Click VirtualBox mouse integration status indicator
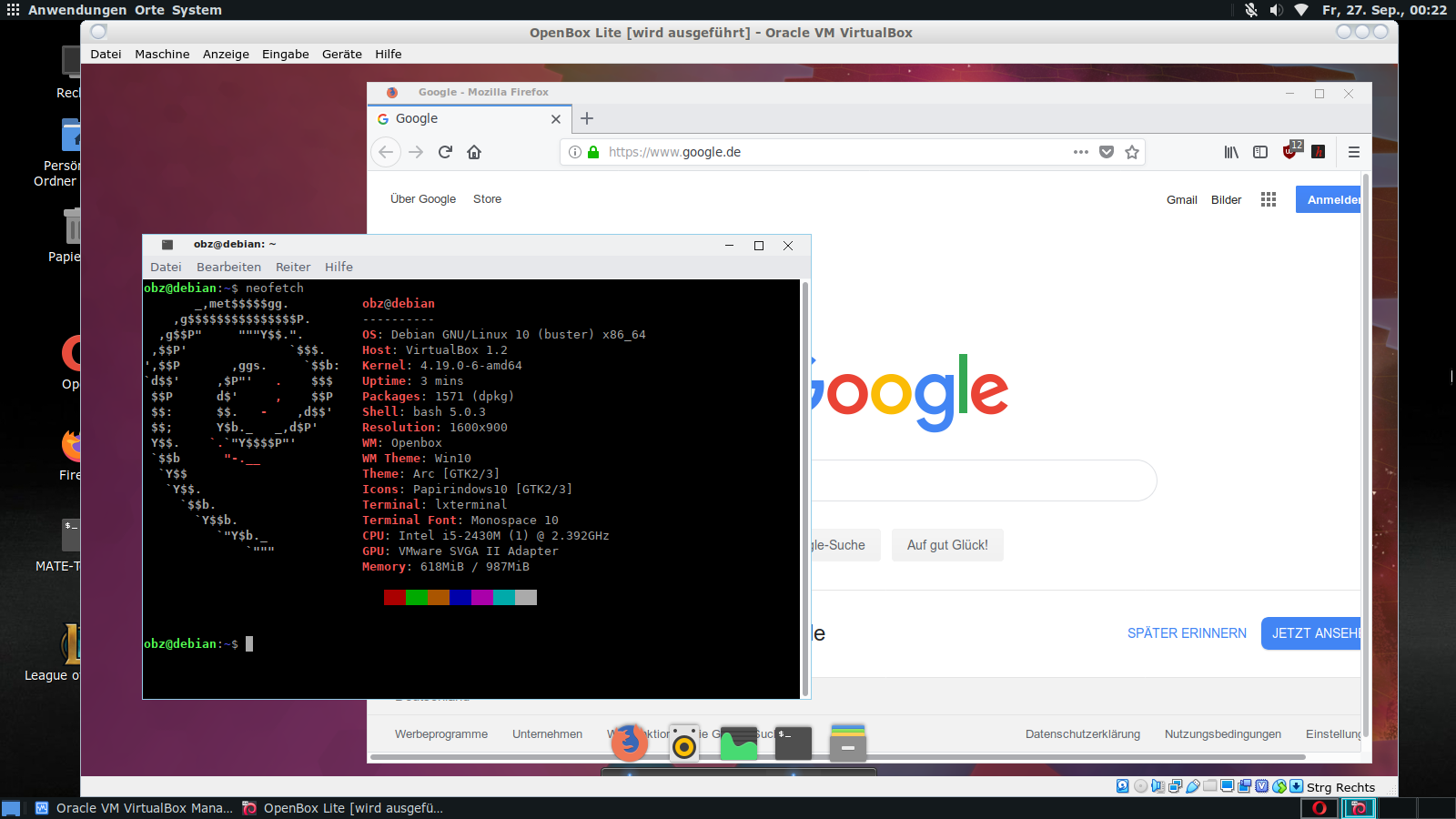Viewport: 1456px width, 819px height. coord(1279,786)
